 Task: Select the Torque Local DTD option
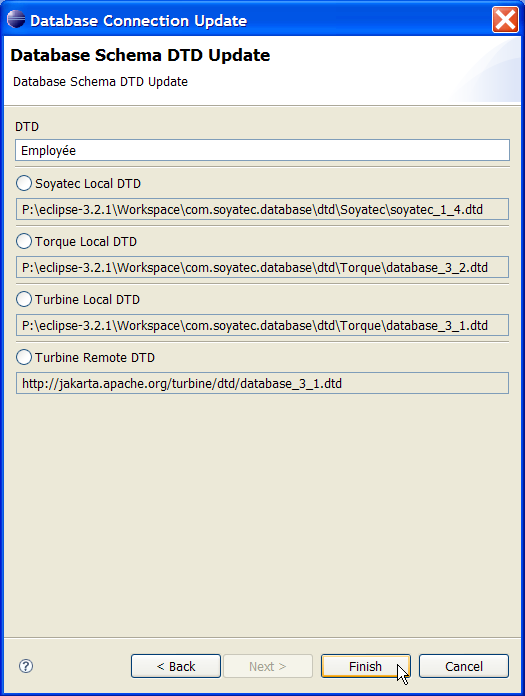[24, 241]
